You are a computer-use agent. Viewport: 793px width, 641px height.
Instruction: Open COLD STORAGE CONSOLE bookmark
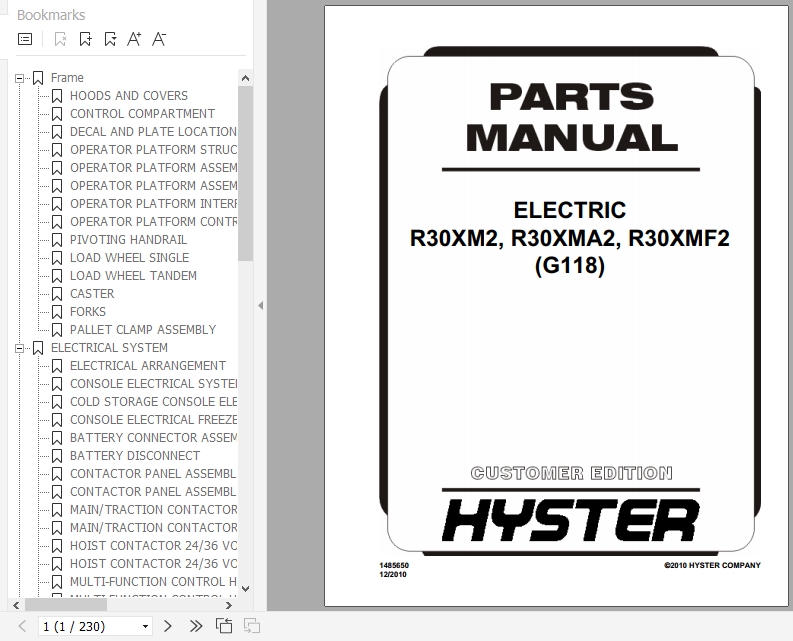[153, 402]
